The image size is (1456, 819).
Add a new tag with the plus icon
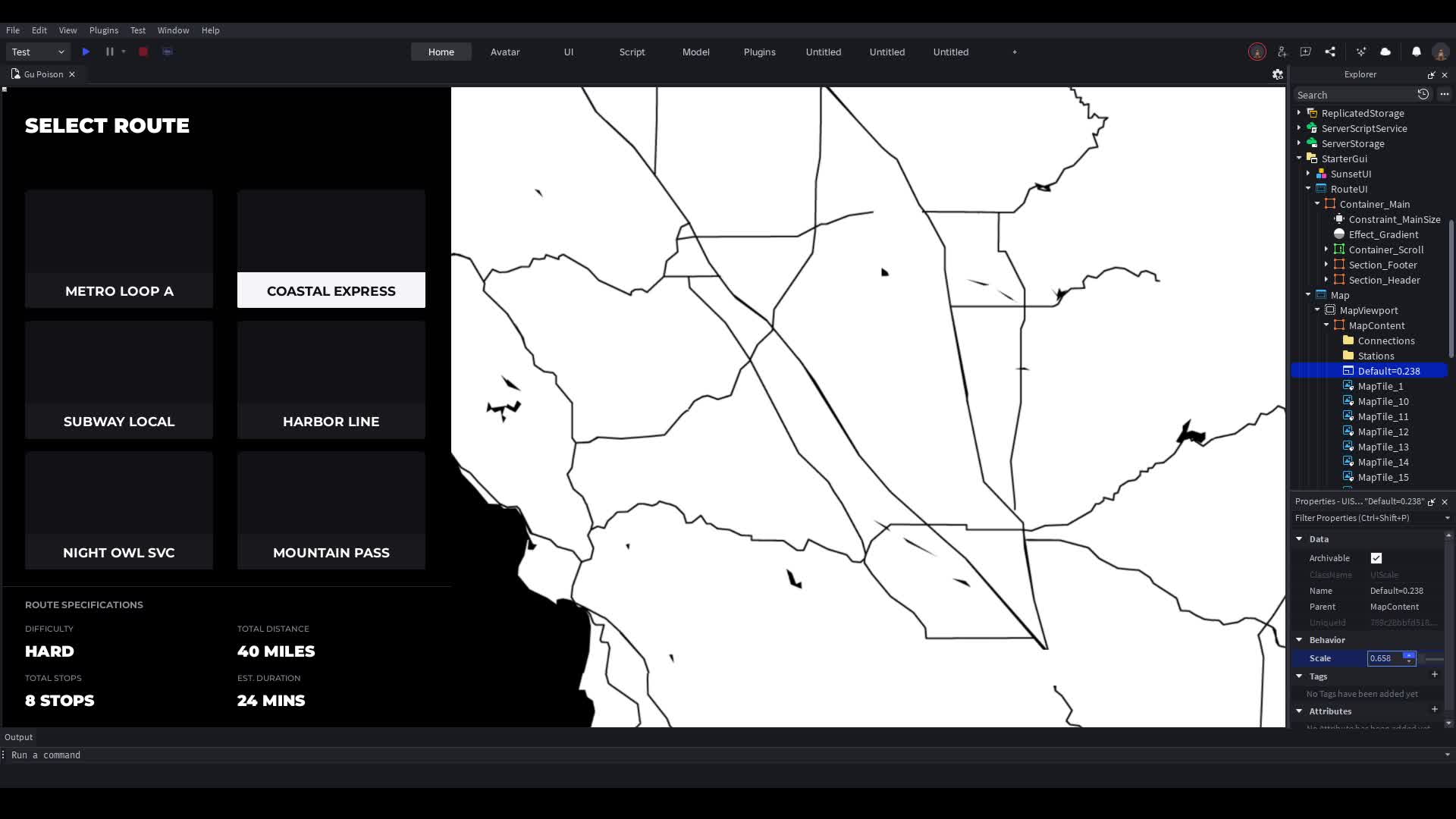point(1435,674)
